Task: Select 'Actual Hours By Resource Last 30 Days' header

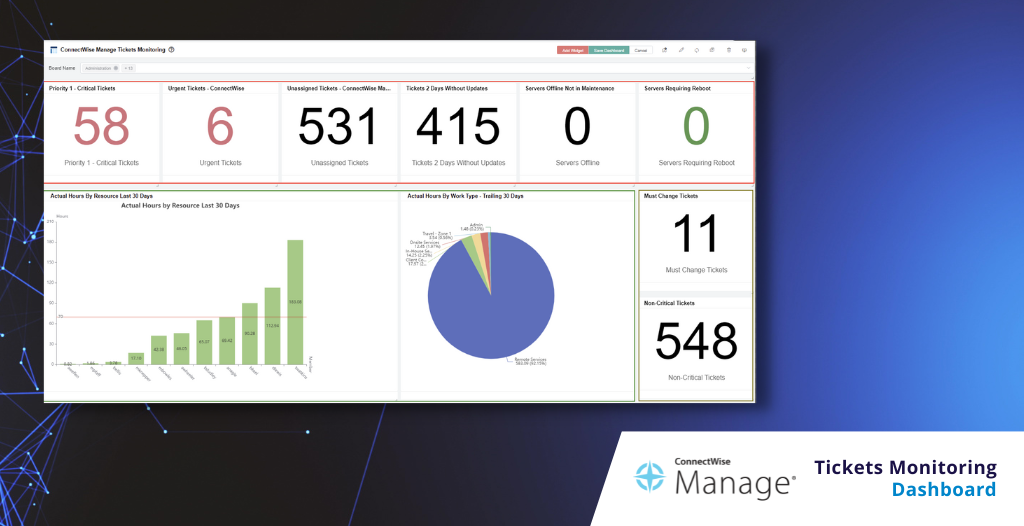Action: tap(101, 195)
